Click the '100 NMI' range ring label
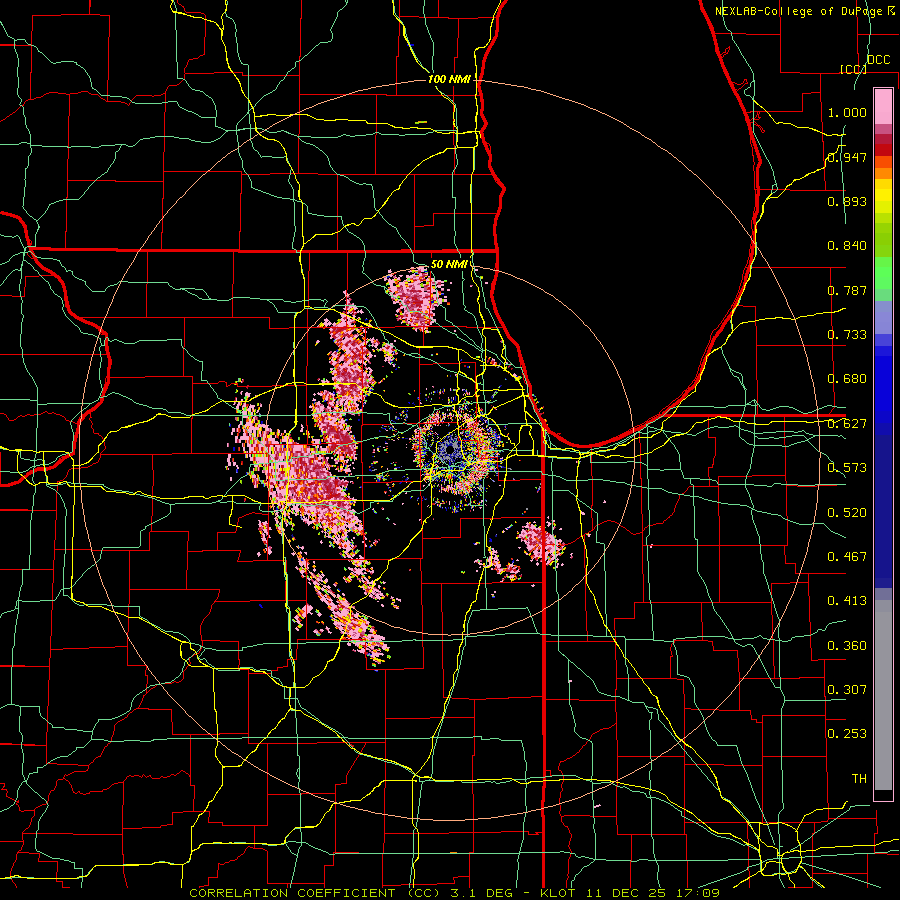900x900 pixels. coord(449,79)
